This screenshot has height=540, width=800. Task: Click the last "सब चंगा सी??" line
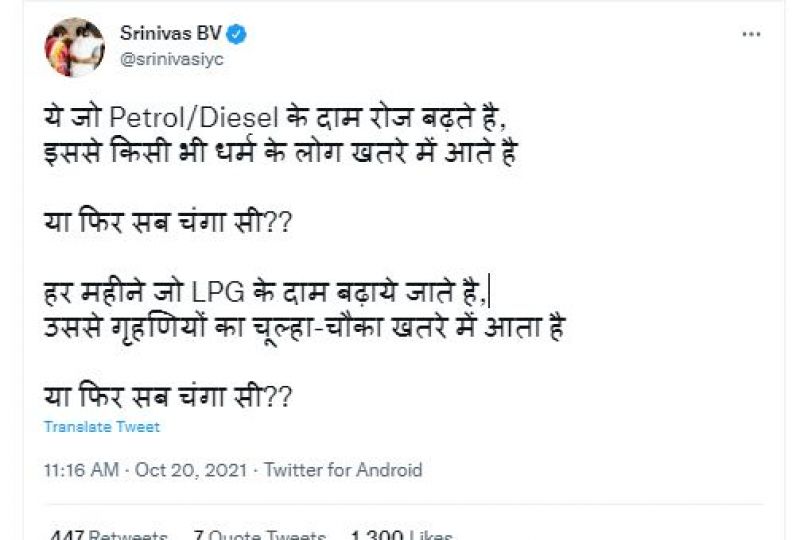[168, 395]
